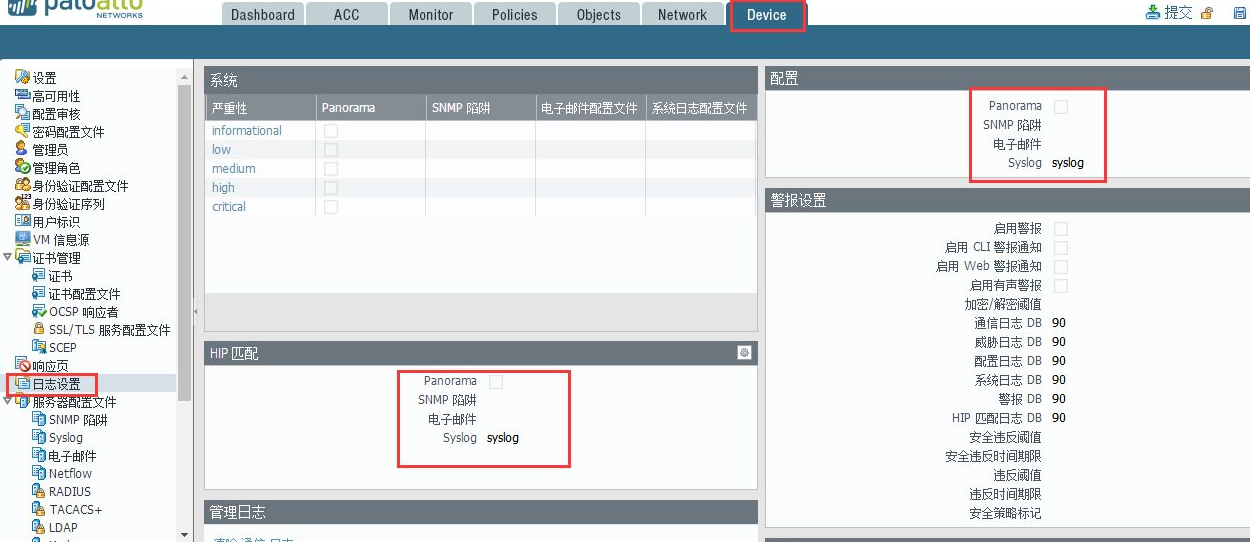Click the VM 信息源 monitor icon
Viewport: 1250px width, 542px height.
(x=22, y=239)
